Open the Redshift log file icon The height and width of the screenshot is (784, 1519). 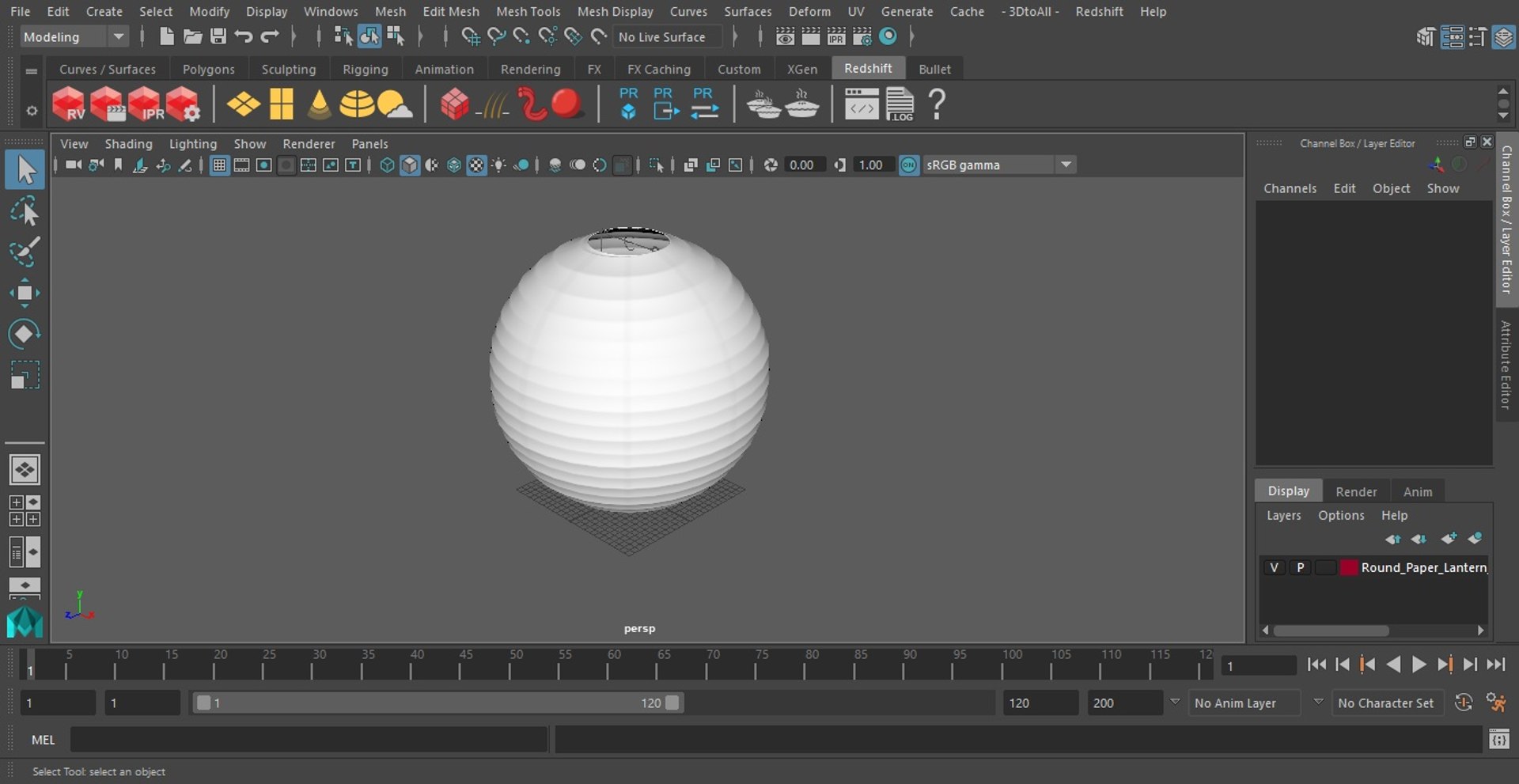pyautogui.click(x=900, y=104)
